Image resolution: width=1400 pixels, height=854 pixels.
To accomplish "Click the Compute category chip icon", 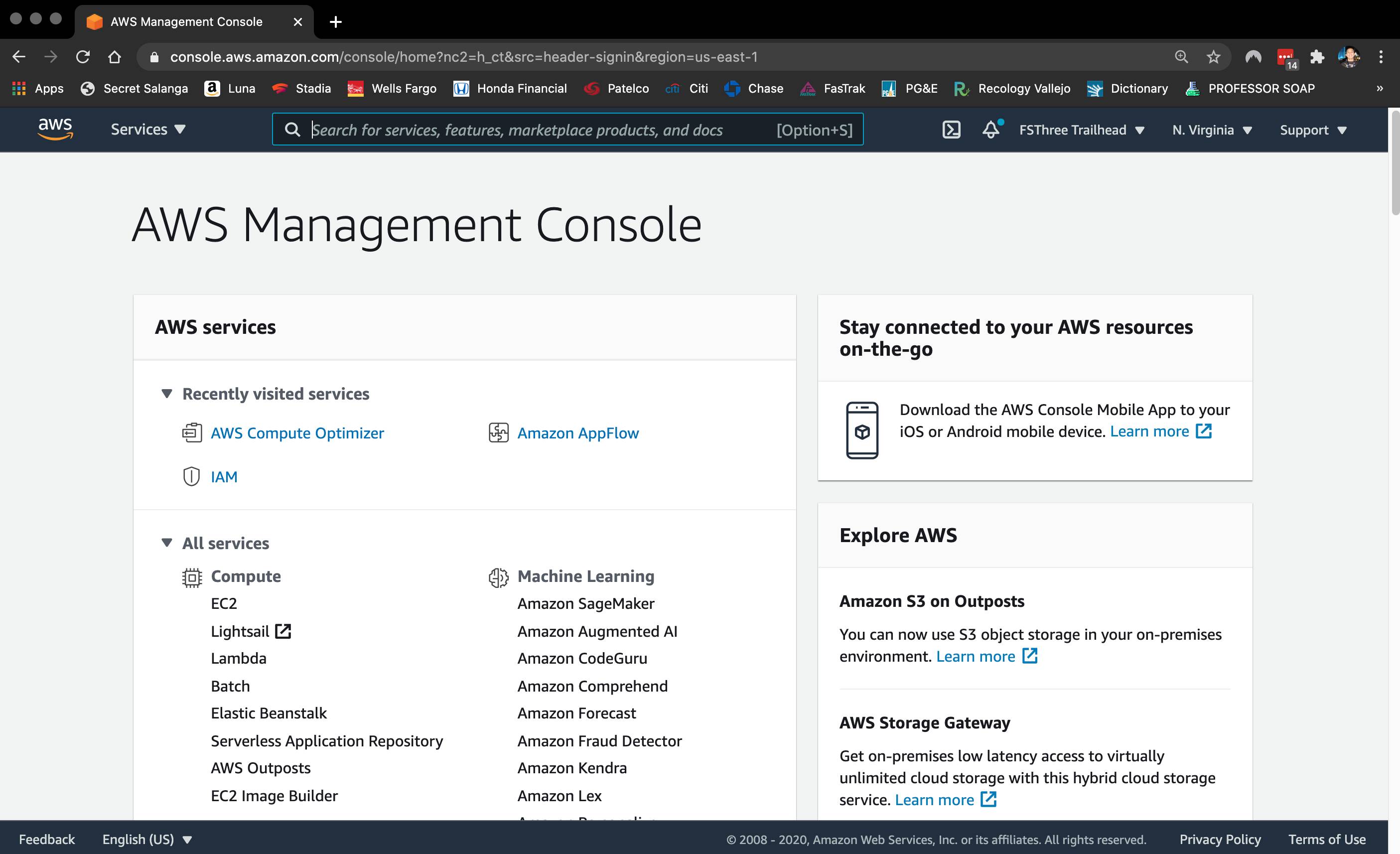I will pyautogui.click(x=192, y=577).
